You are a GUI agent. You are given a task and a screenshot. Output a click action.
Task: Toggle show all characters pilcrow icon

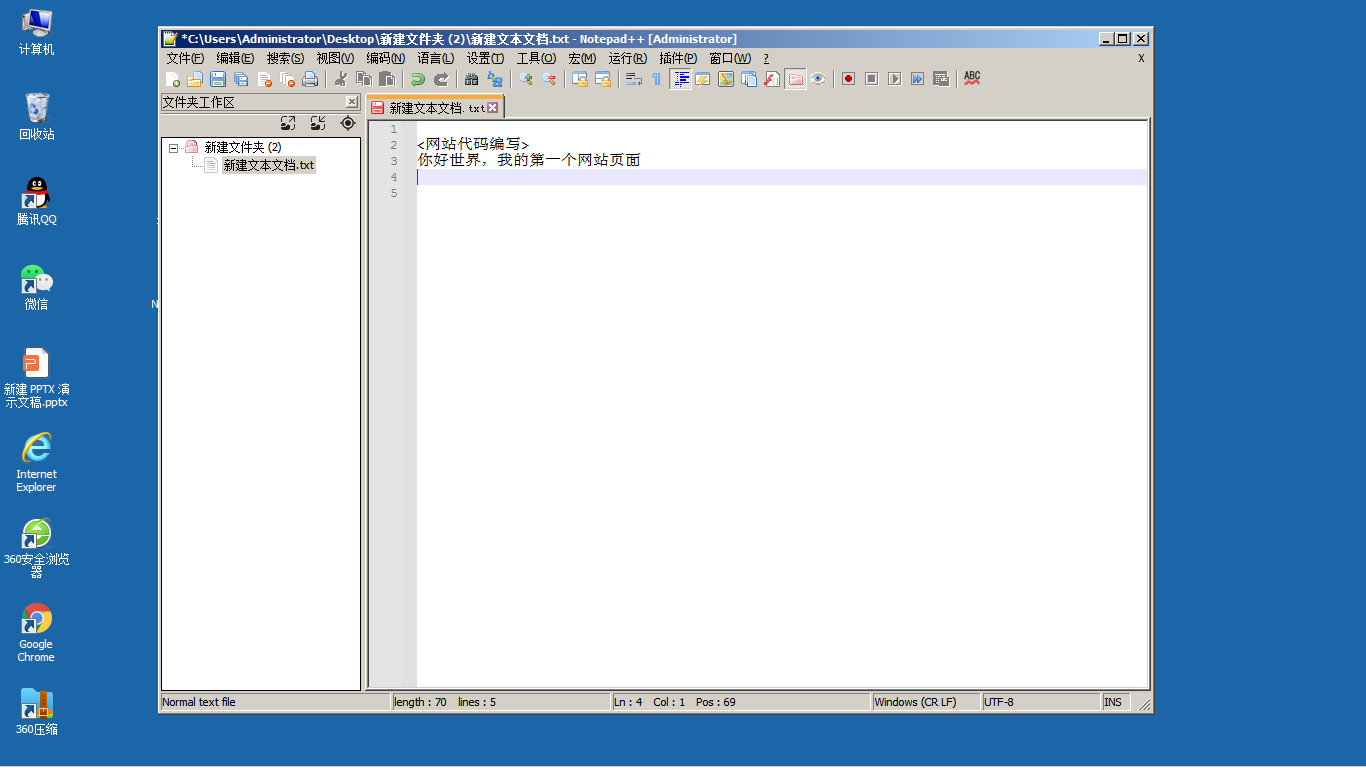(657, 79)
